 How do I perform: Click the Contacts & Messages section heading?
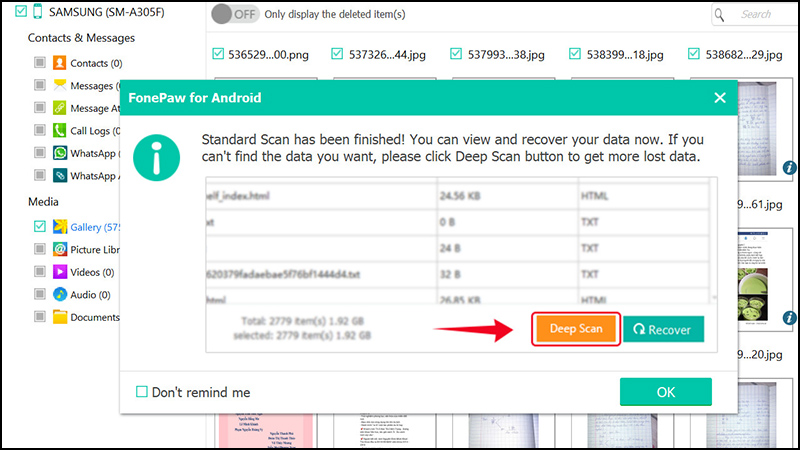coord(81,38)
